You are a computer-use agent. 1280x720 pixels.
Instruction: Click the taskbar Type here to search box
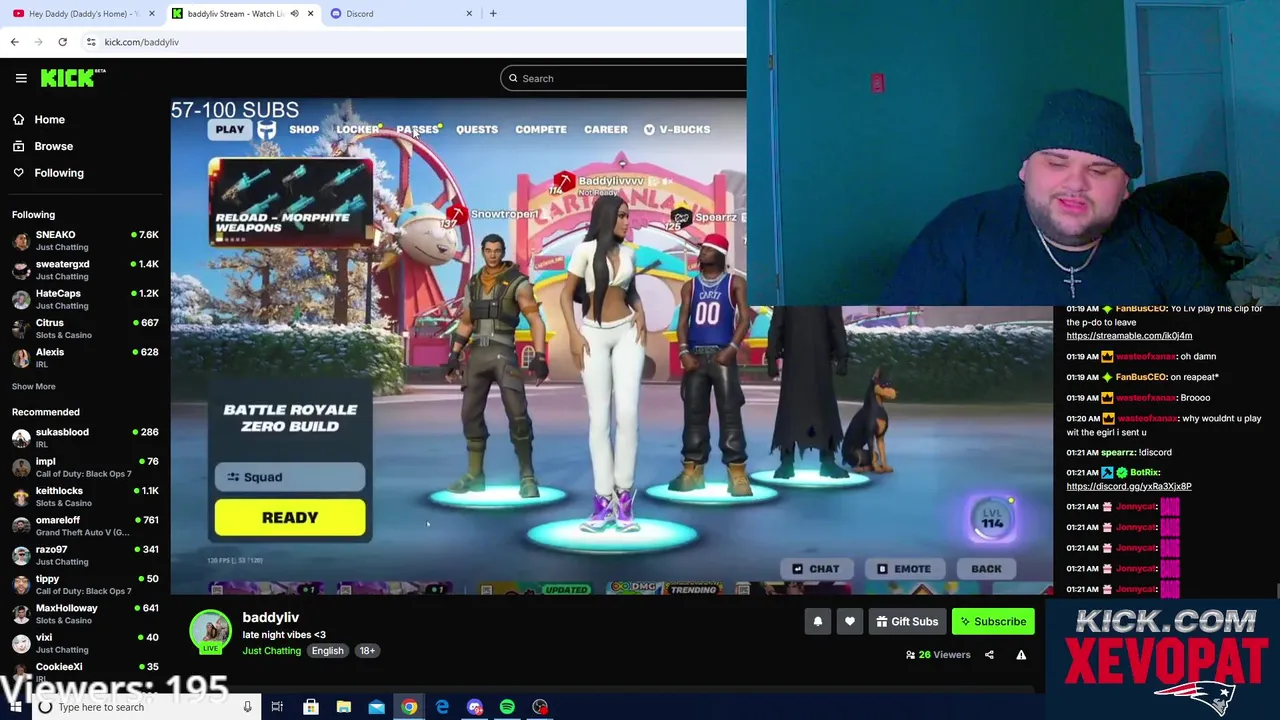tap(145, 707)
